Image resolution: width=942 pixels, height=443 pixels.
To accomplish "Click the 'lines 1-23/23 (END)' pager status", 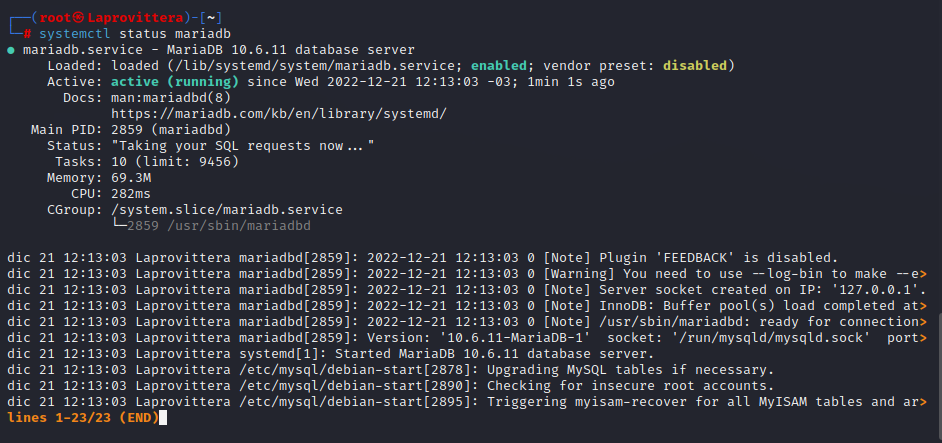I will tap(83, 418).
